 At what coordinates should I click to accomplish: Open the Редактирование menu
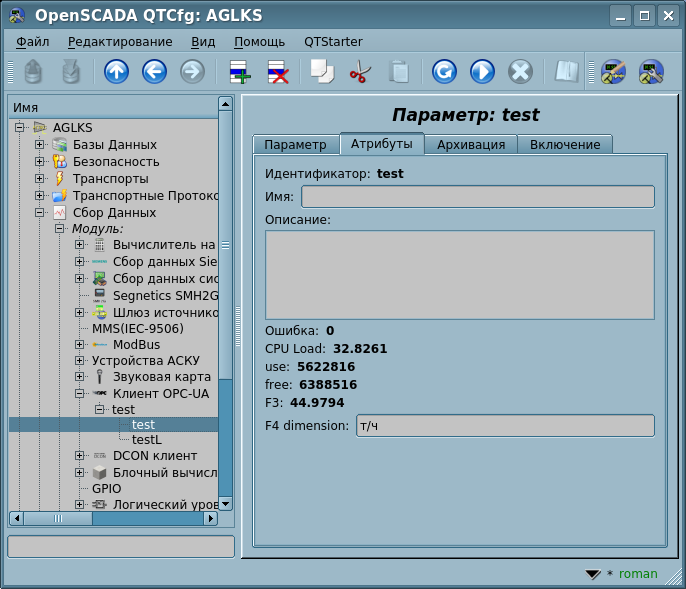coord(119,42)
